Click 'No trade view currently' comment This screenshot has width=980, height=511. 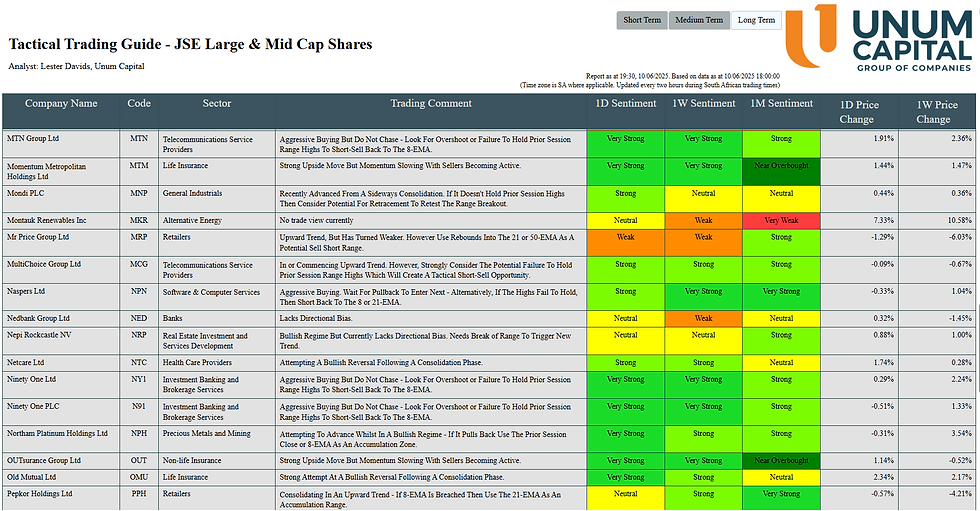[x=316, y=221]
